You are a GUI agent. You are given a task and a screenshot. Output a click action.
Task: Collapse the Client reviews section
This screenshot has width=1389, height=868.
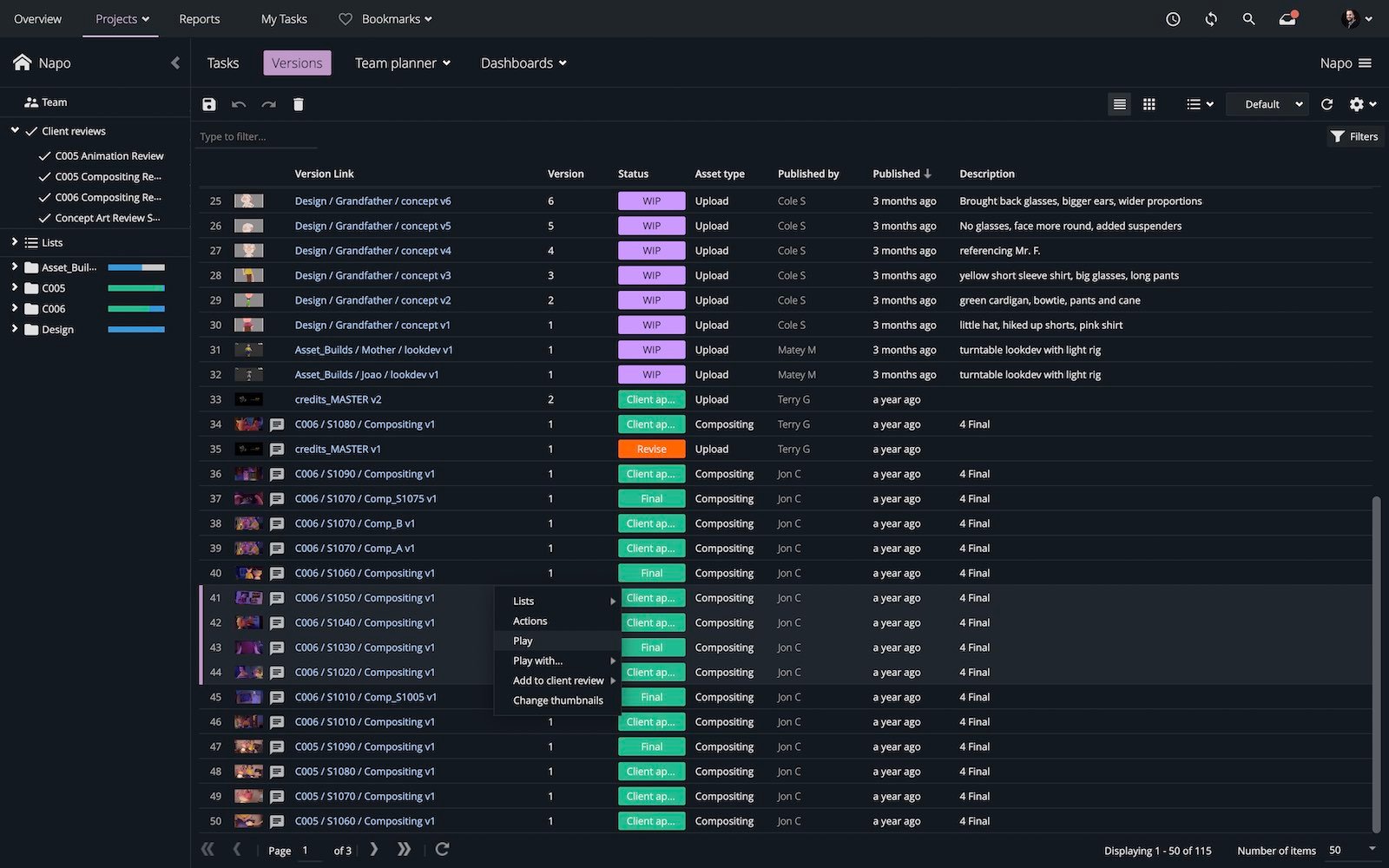(x=15, y=131)
